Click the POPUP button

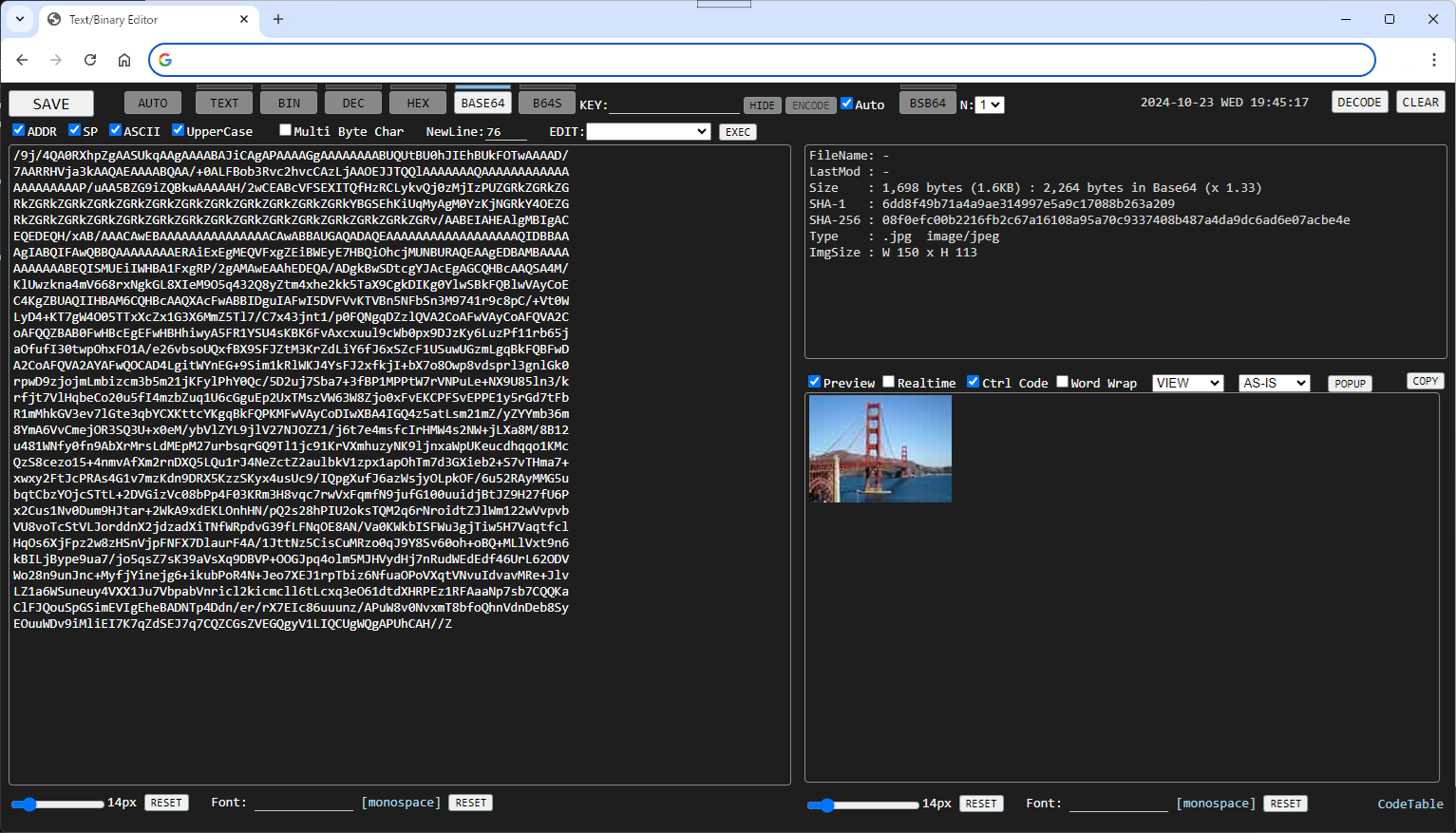point(1350,384)
